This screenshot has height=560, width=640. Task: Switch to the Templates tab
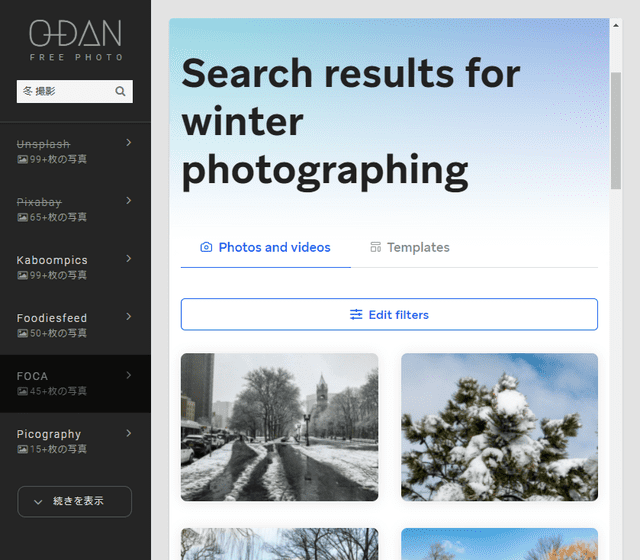409,247
